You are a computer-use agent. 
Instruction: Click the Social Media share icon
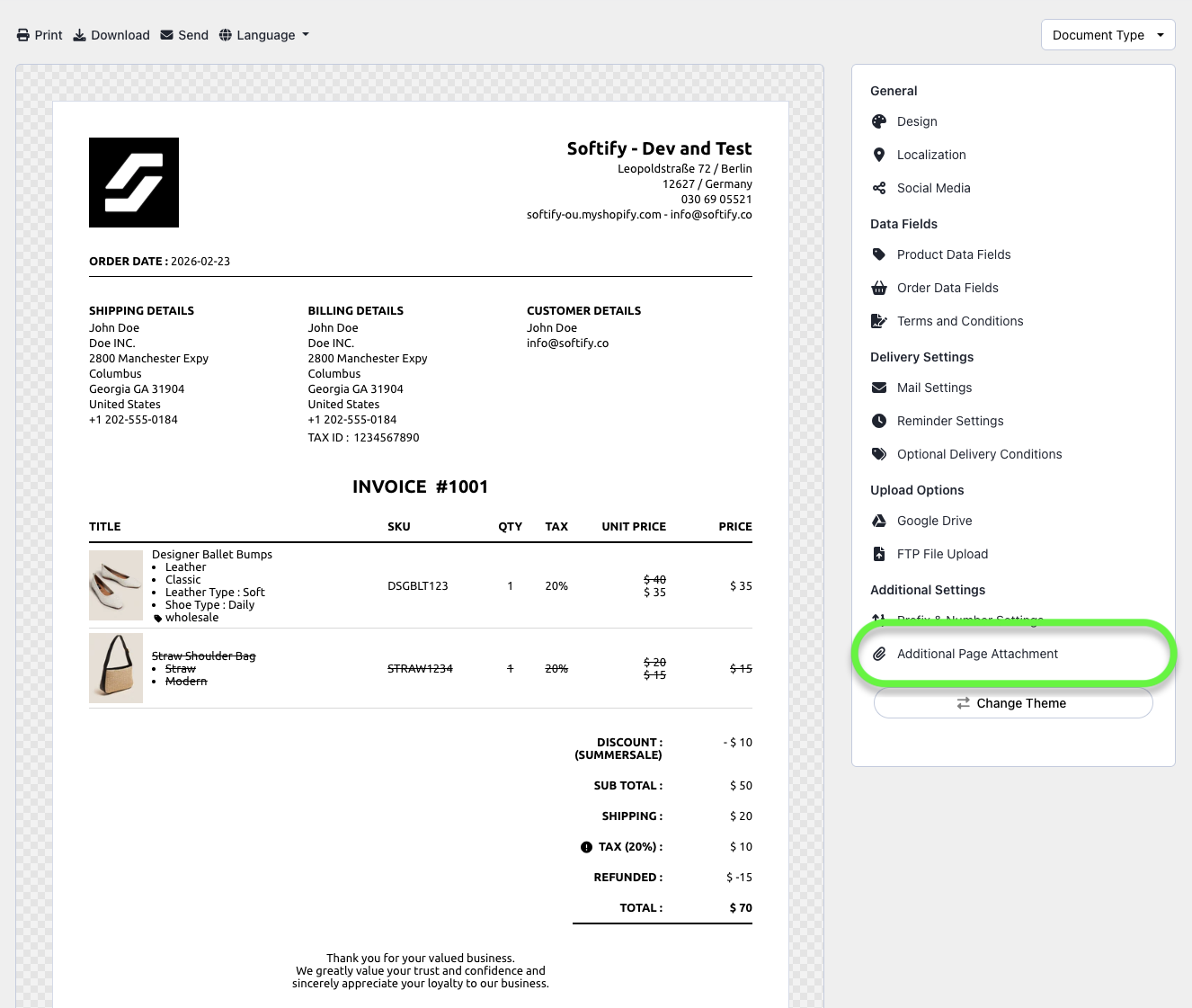[x=879, y=188]
